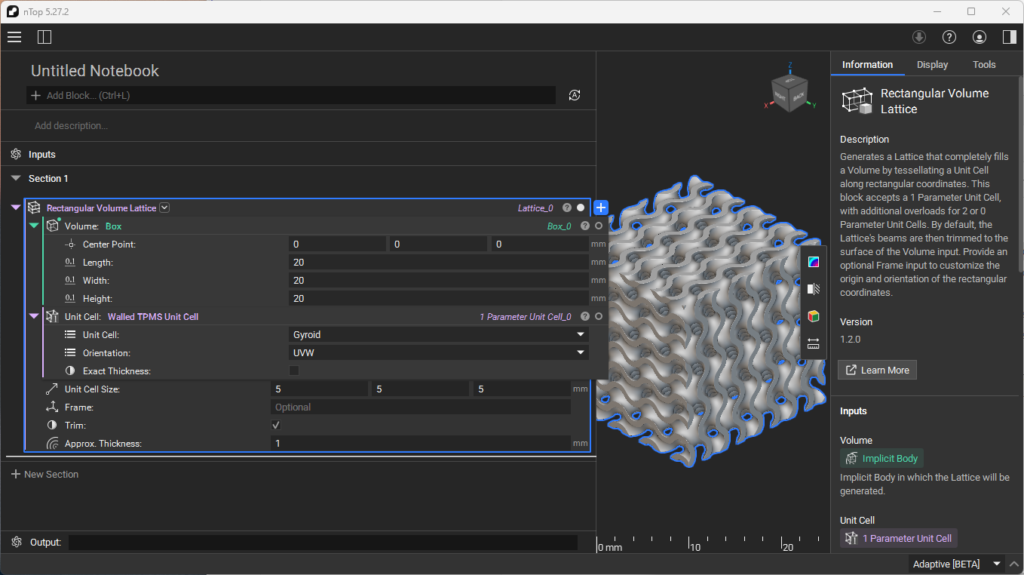
Task: Toggle visibility circle for Unit Cell_0
Action: 598,316
